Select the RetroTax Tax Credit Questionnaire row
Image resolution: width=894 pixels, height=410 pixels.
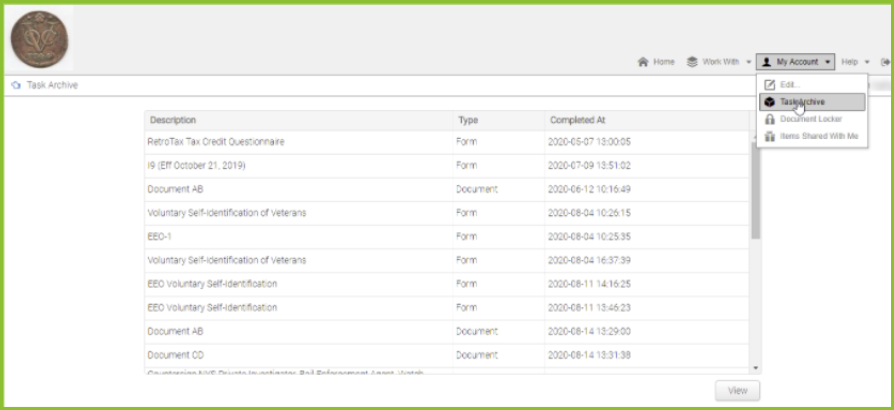[448, 142]
